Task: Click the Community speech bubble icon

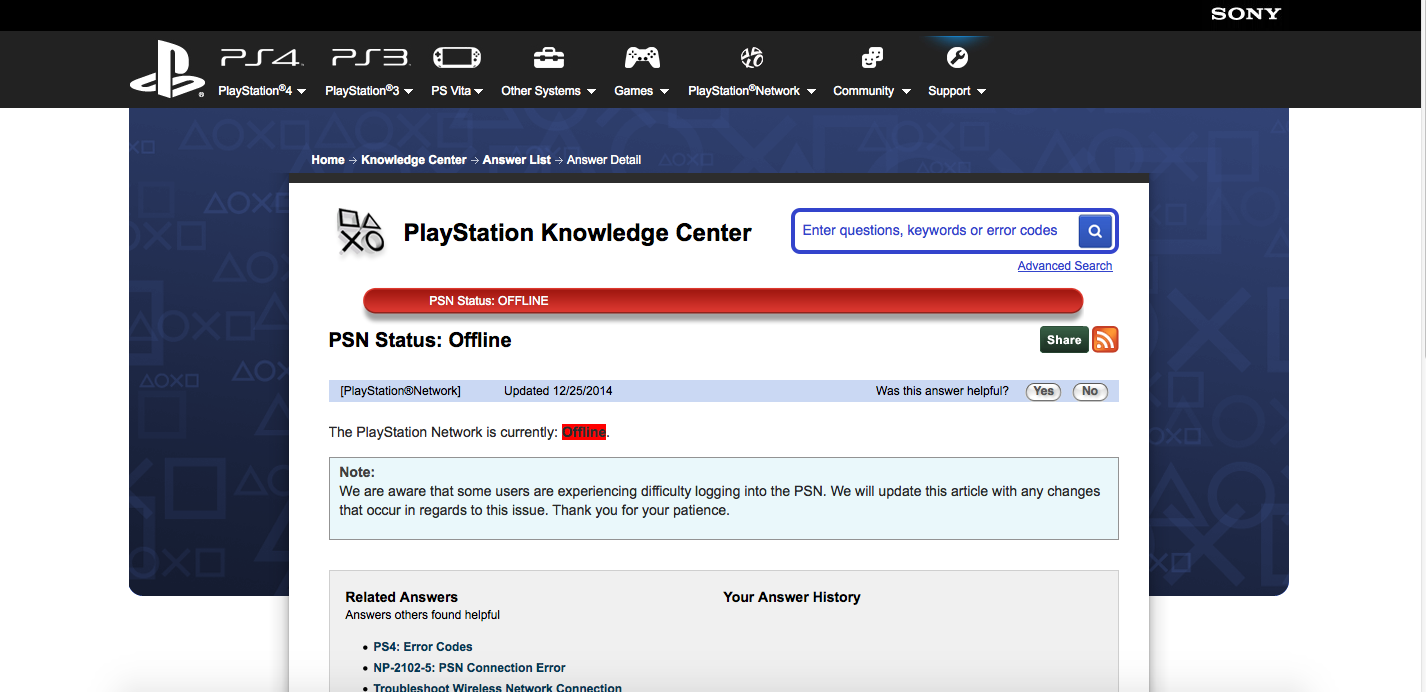Action: 871,57
